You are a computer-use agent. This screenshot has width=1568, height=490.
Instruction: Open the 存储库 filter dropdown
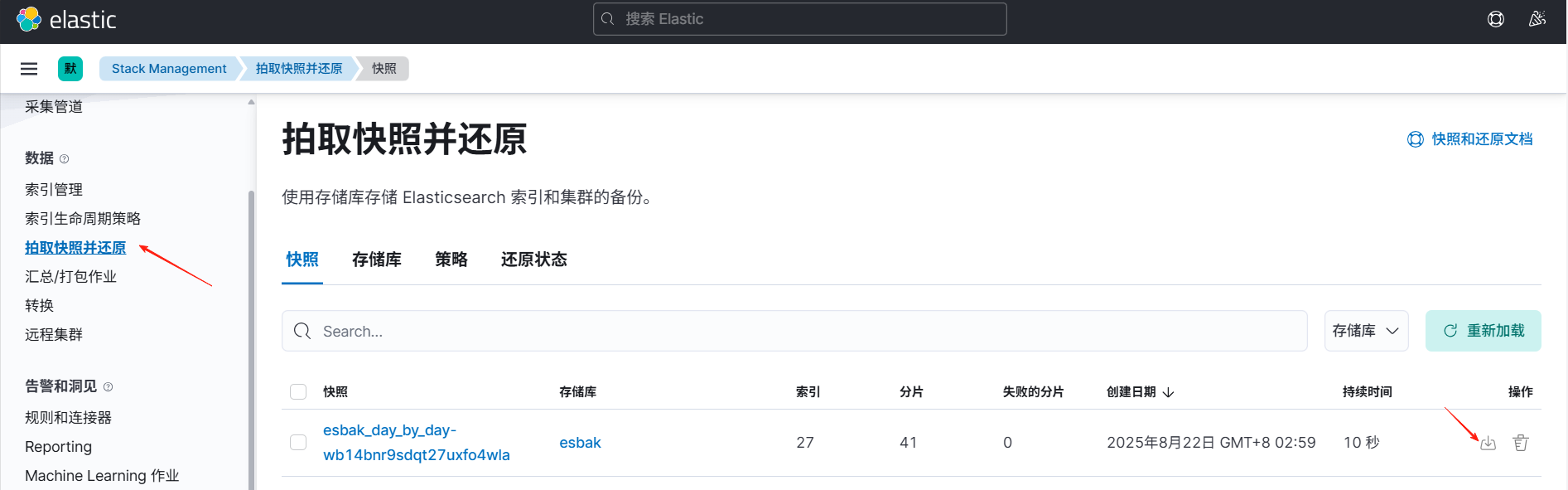point(1367,331)
